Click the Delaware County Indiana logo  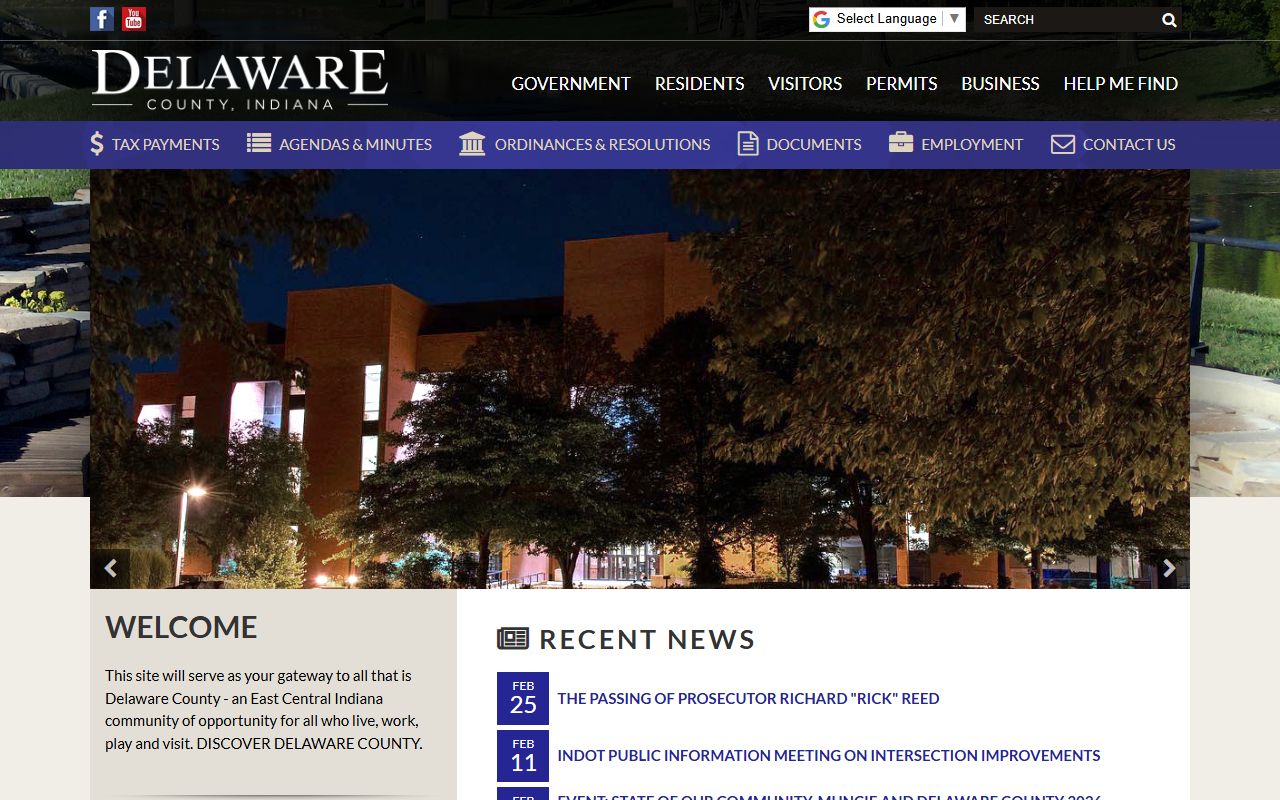pyautogui.click(x=240, y=80)
